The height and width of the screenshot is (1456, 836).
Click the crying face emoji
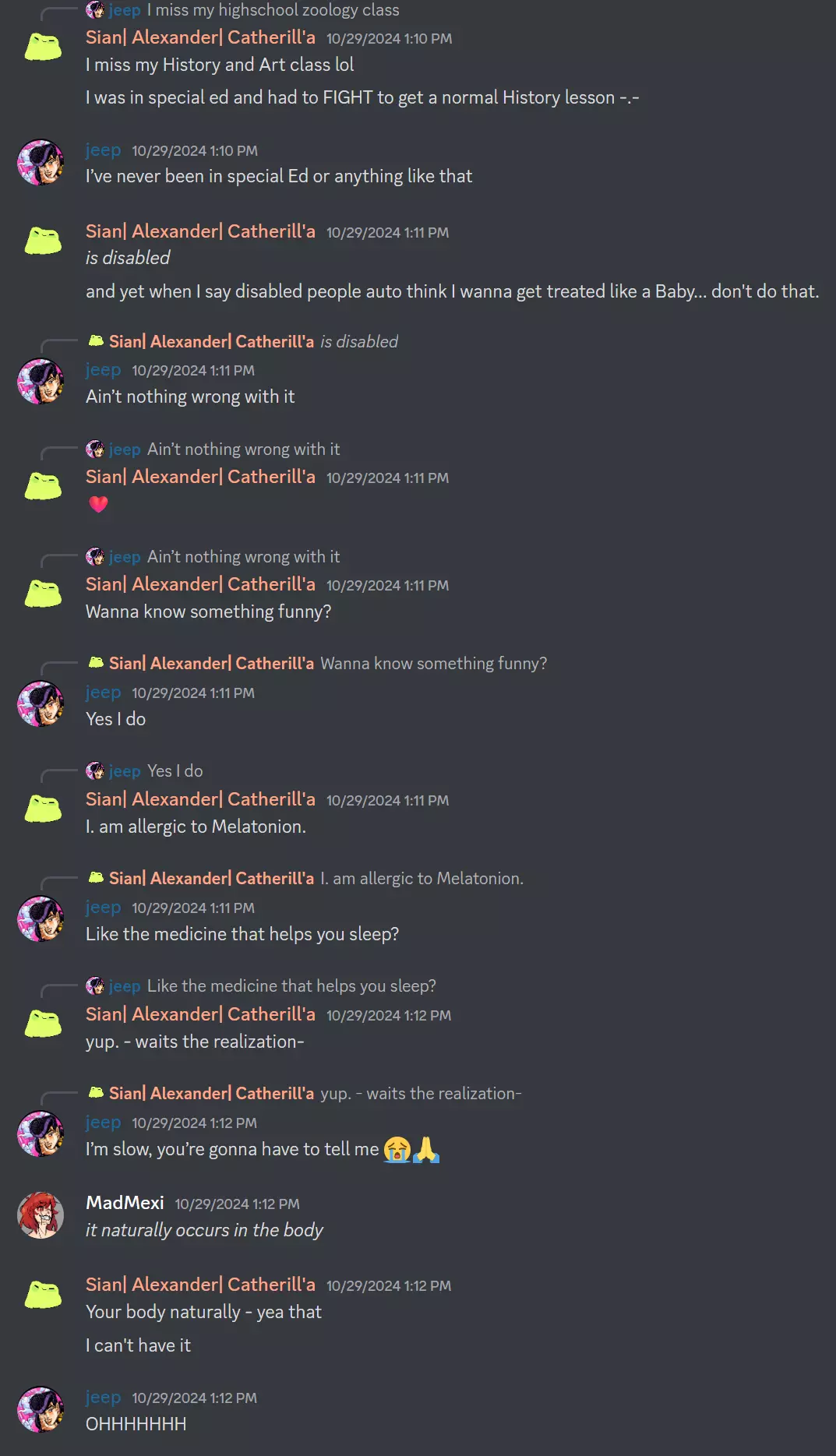[397, 1149]
